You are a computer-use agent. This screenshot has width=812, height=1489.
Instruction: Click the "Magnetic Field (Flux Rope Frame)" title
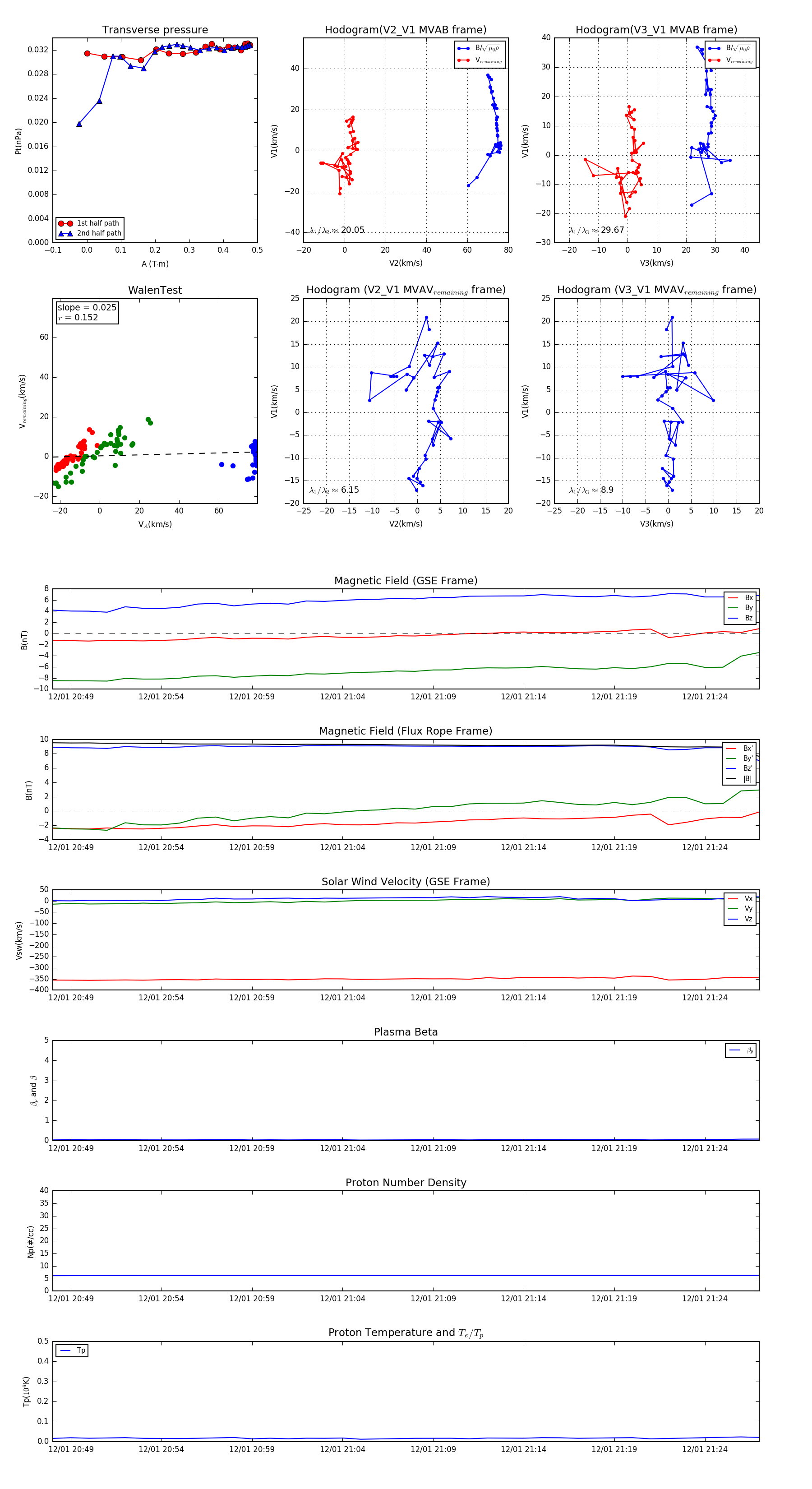pos(406,731)
